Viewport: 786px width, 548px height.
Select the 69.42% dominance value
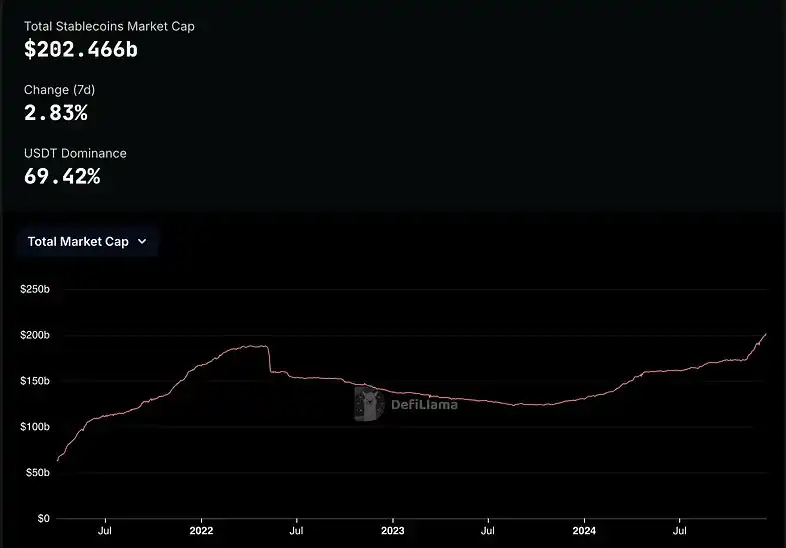click(x=62, y=177)
